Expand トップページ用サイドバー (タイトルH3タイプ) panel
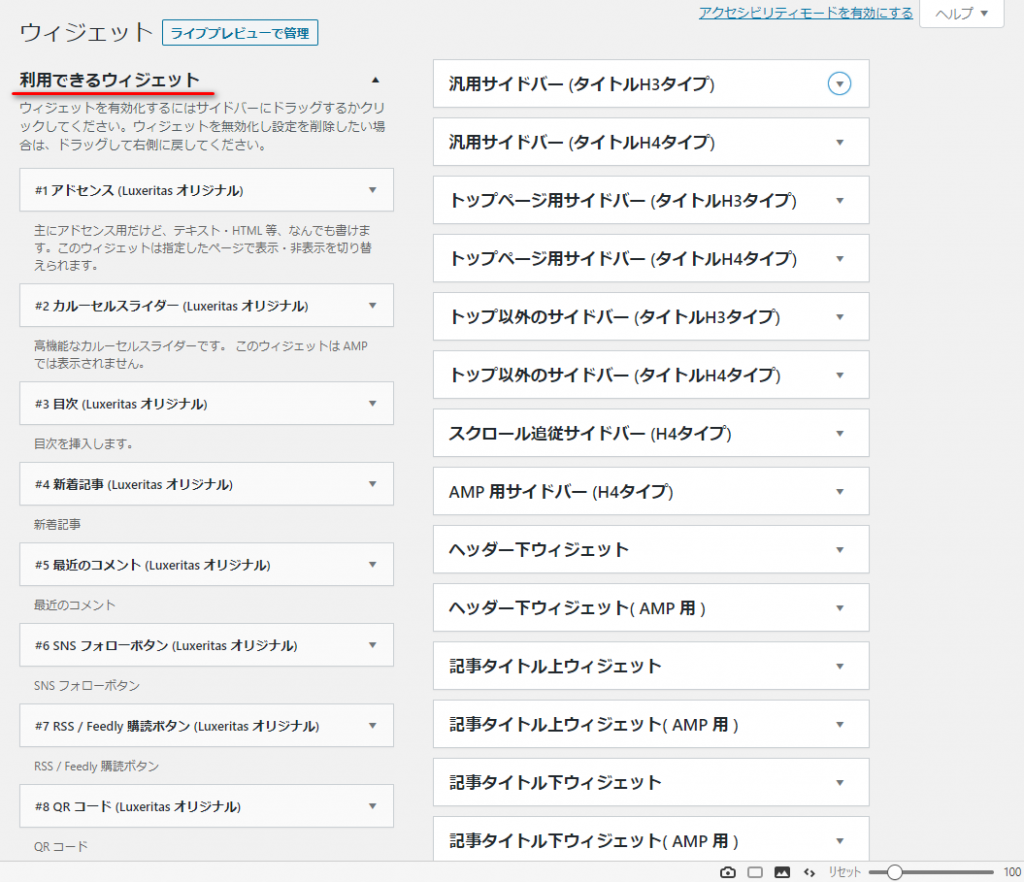 840,201
